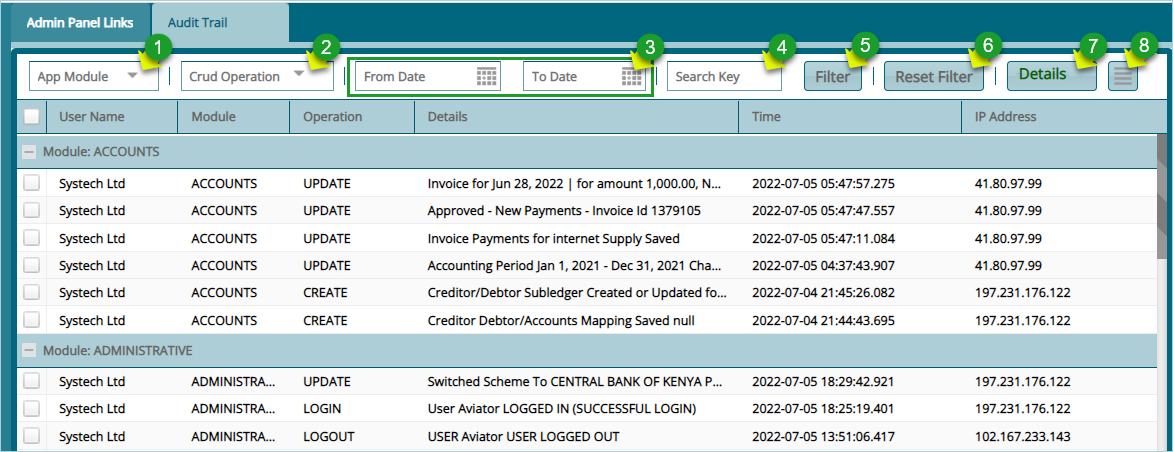Click 'User Aviator LOGGED IN (SUCCESSFUL LOGIN)' text
The width and height of the screenshot is (1173, 452).
tap(562, 409)
